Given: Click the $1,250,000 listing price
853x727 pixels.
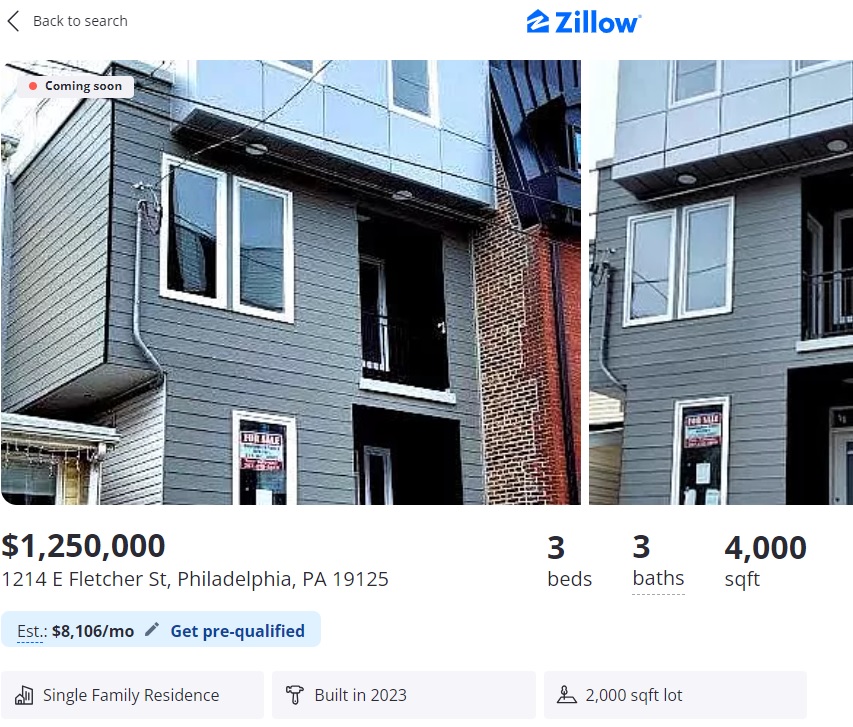Looking at the screenshot, I should pyautogui.click(x=83, y=545).
